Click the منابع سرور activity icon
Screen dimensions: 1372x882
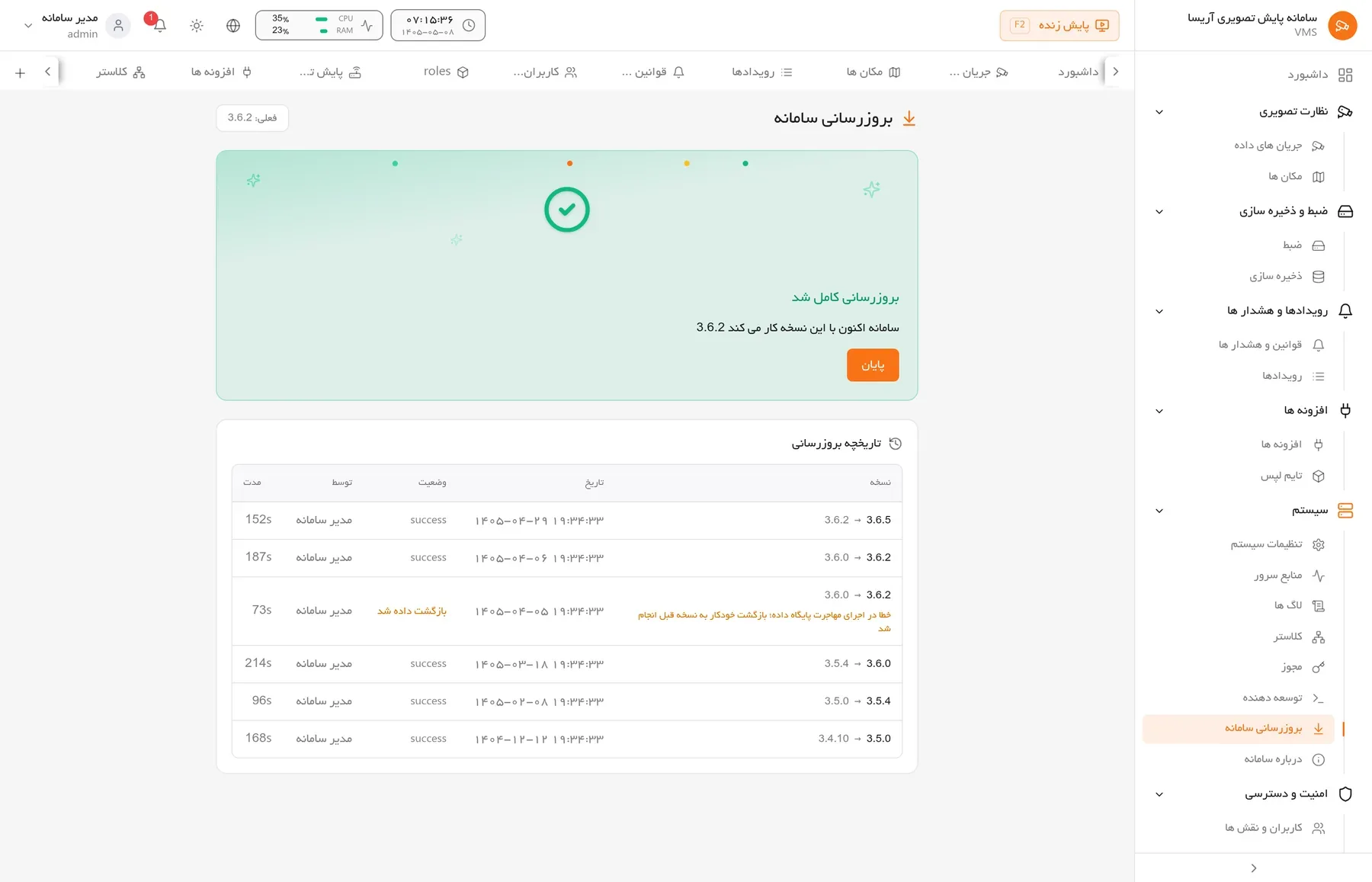(x=1319, y=576)
